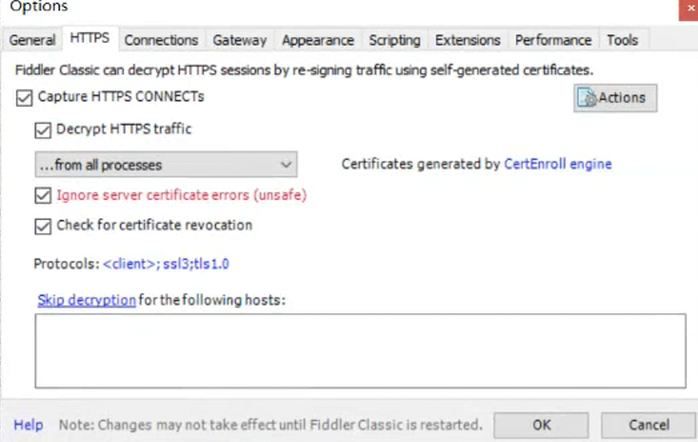The image size is (698, 442).
Task: Switch to the General tab
Action: tap(32, 40)
